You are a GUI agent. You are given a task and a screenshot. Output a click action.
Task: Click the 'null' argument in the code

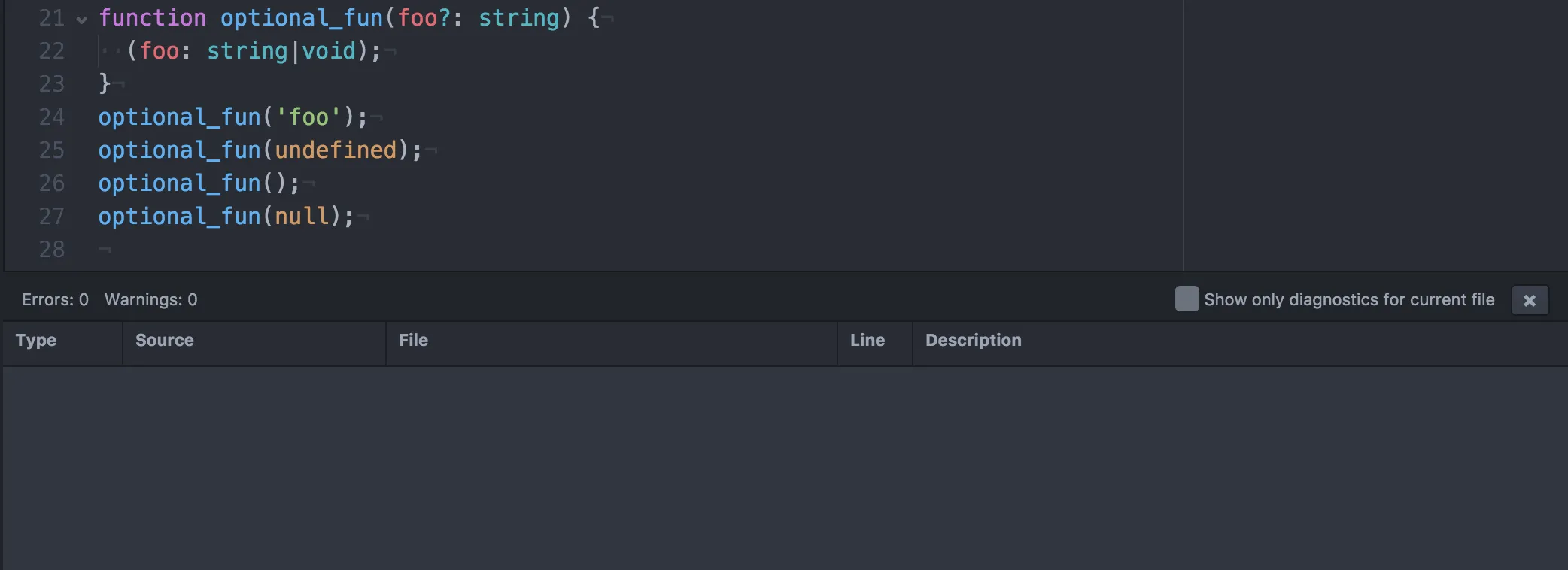pyautogui.click(x=302, y=217)
